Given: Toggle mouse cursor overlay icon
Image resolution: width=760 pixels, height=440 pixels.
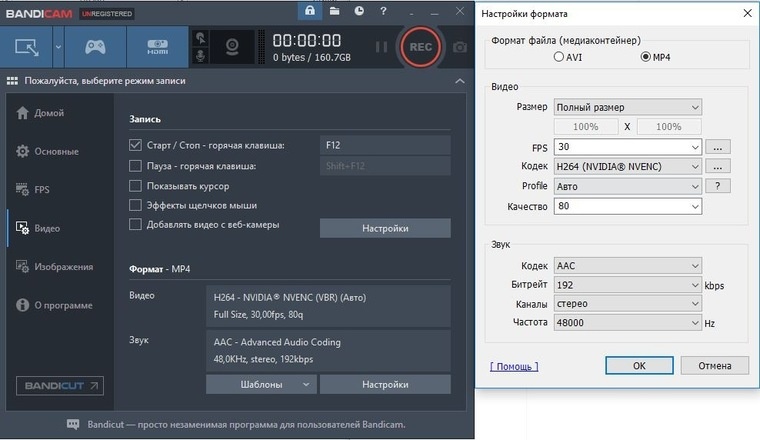Looking at the screenshot, I should click(200, 38).
